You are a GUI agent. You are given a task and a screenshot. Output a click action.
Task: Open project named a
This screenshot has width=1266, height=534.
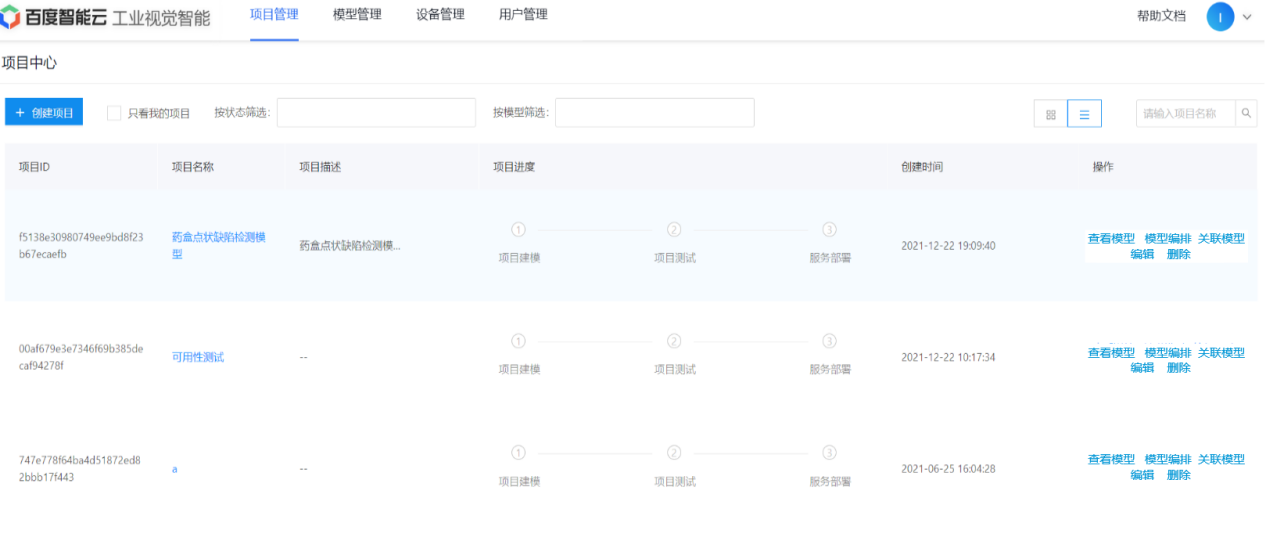175,469
